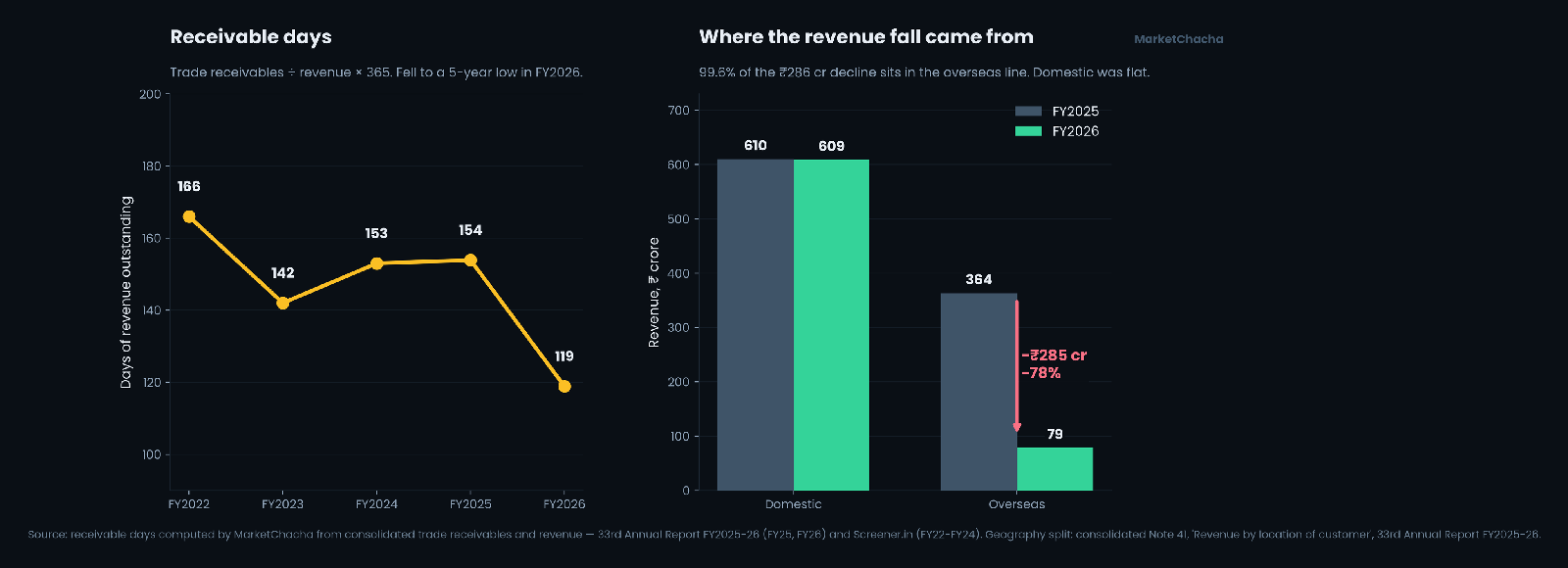Click the 'Revenue, ₹ crore' axis title
1568x568 pixels.
tap(654, 292)
